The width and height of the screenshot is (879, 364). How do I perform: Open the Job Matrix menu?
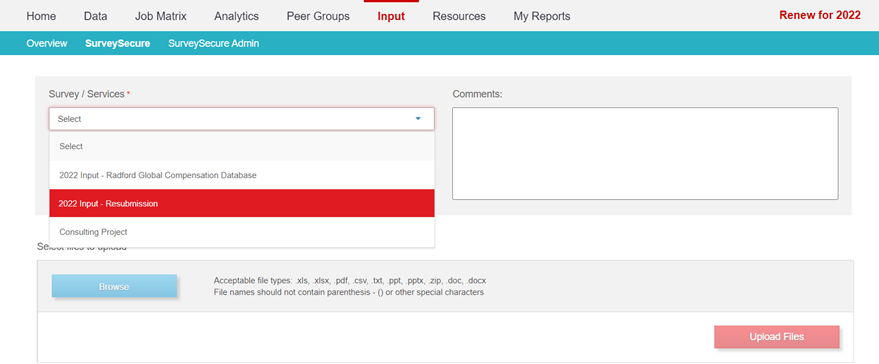161,16
